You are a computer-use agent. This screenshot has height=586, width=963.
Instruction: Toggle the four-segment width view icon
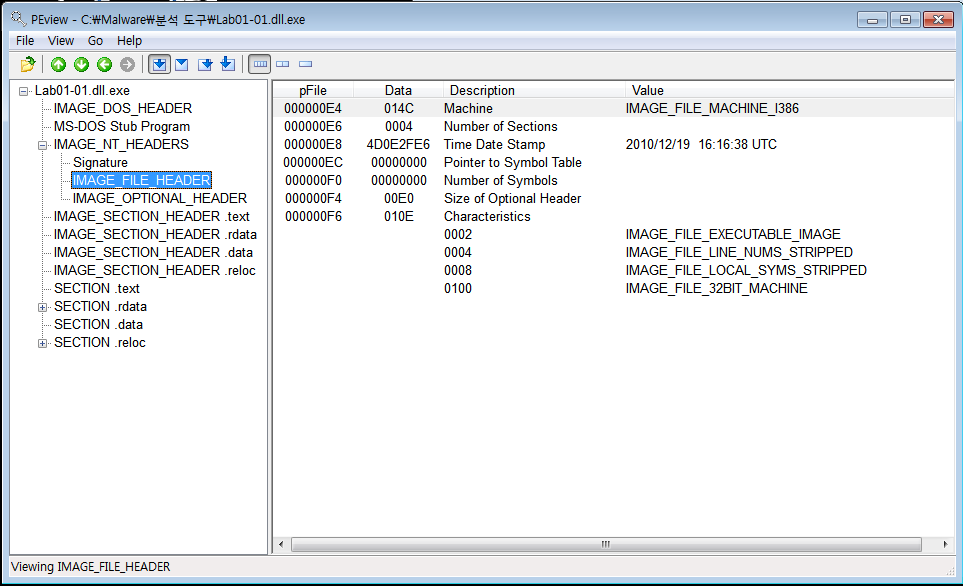coord(260,64)
